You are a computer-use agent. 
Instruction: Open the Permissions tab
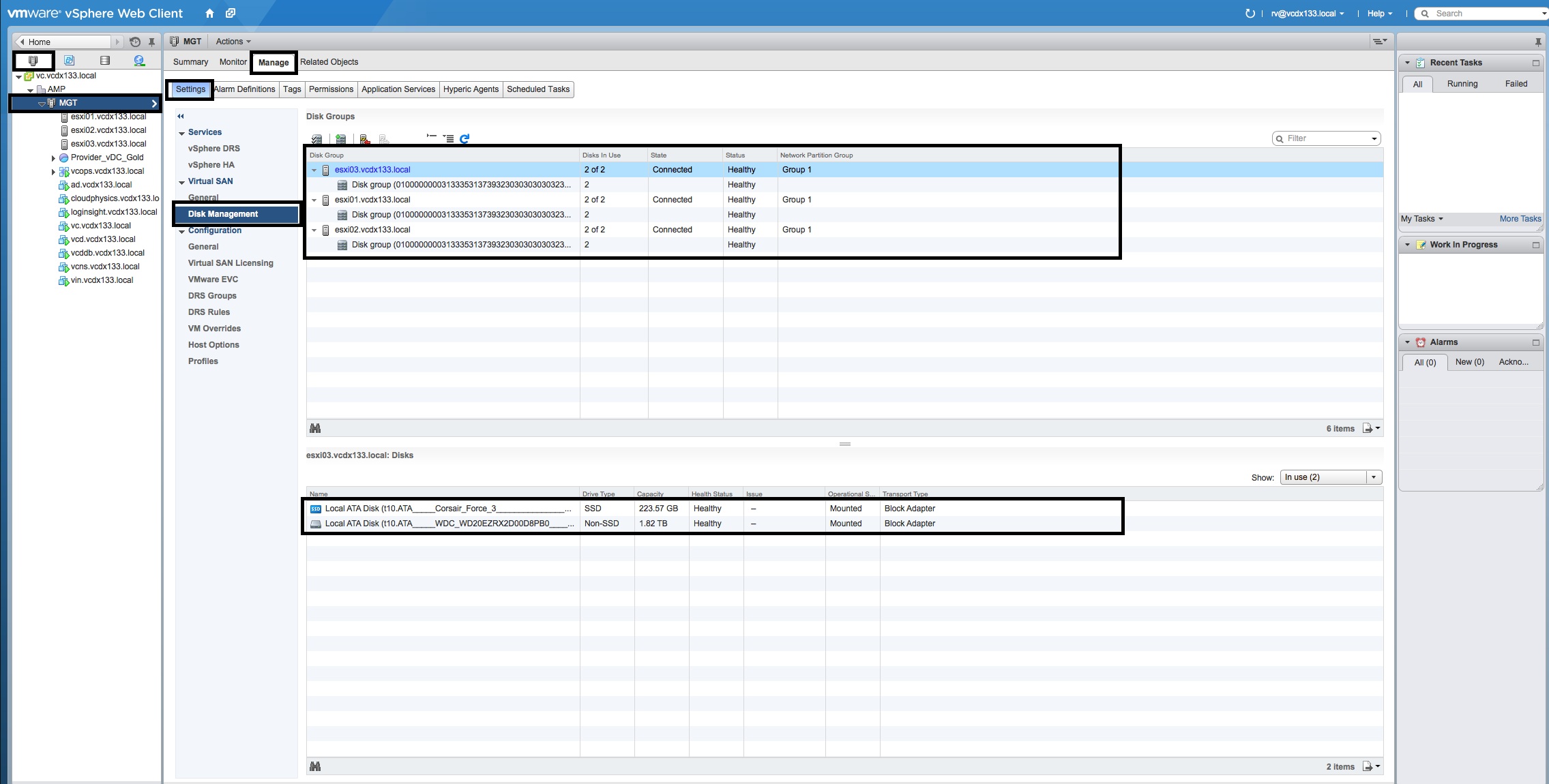pos(331,89)
